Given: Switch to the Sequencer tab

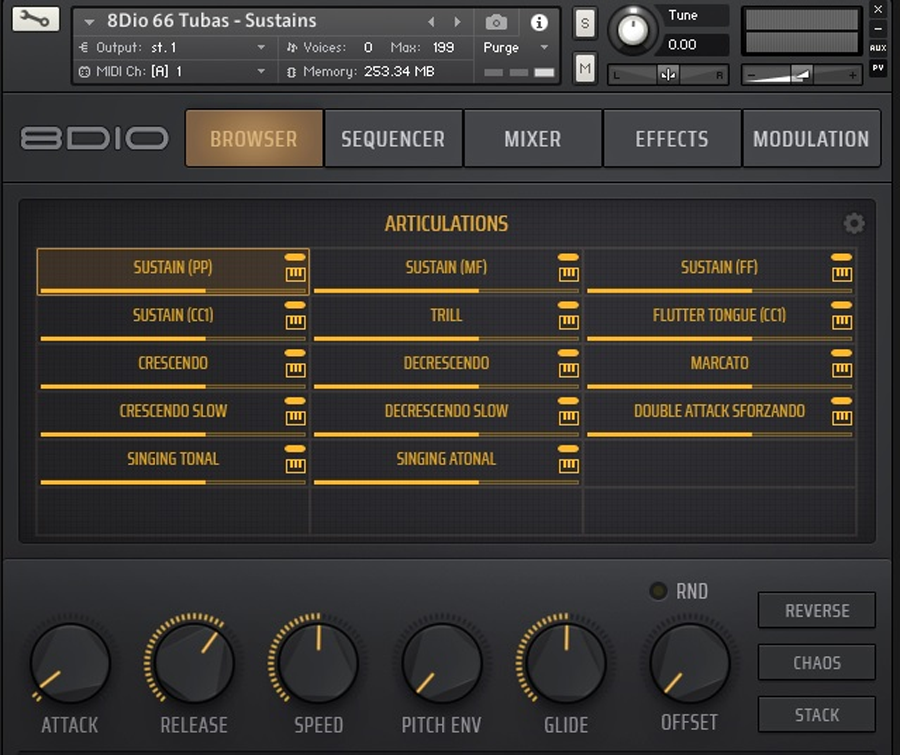Looking at the screenshot, I should tap(393, 138).
